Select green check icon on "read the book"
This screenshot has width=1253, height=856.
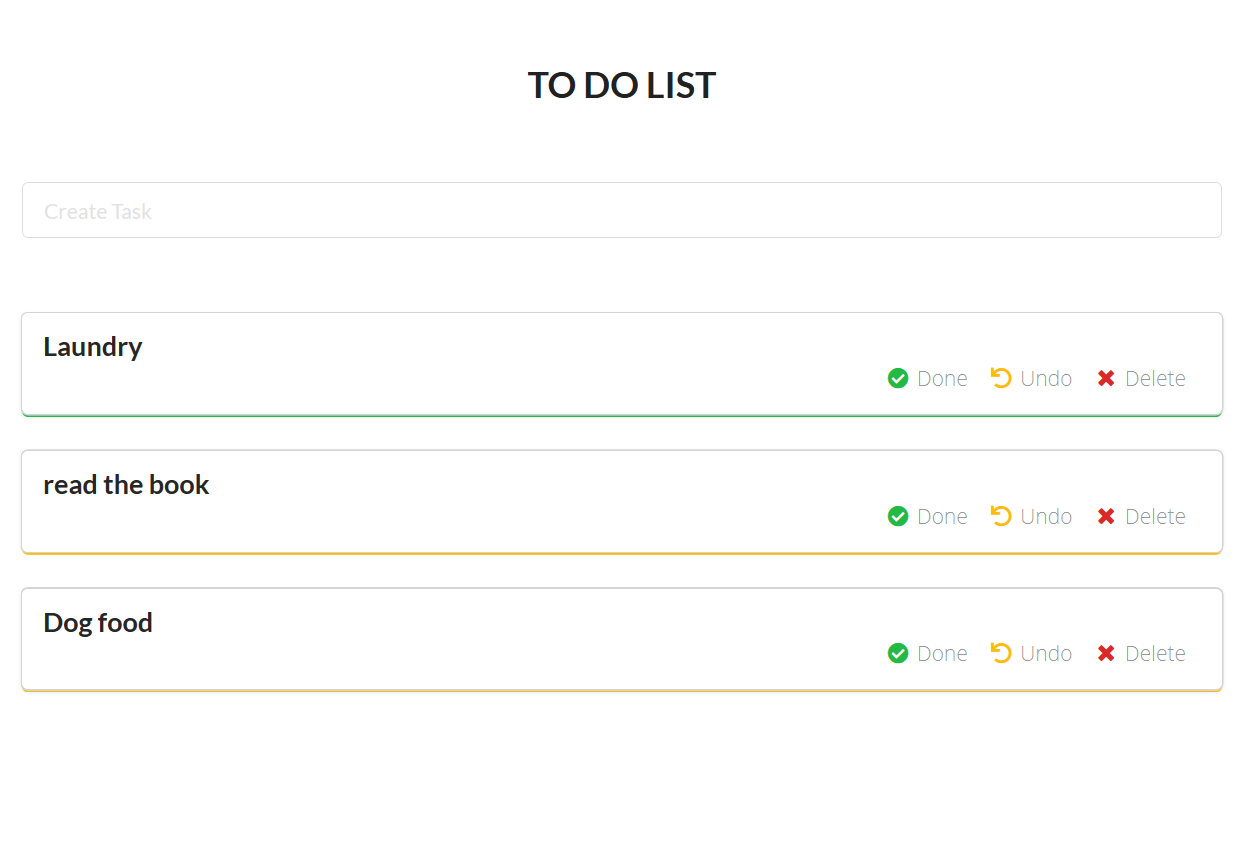click(897, 516)
